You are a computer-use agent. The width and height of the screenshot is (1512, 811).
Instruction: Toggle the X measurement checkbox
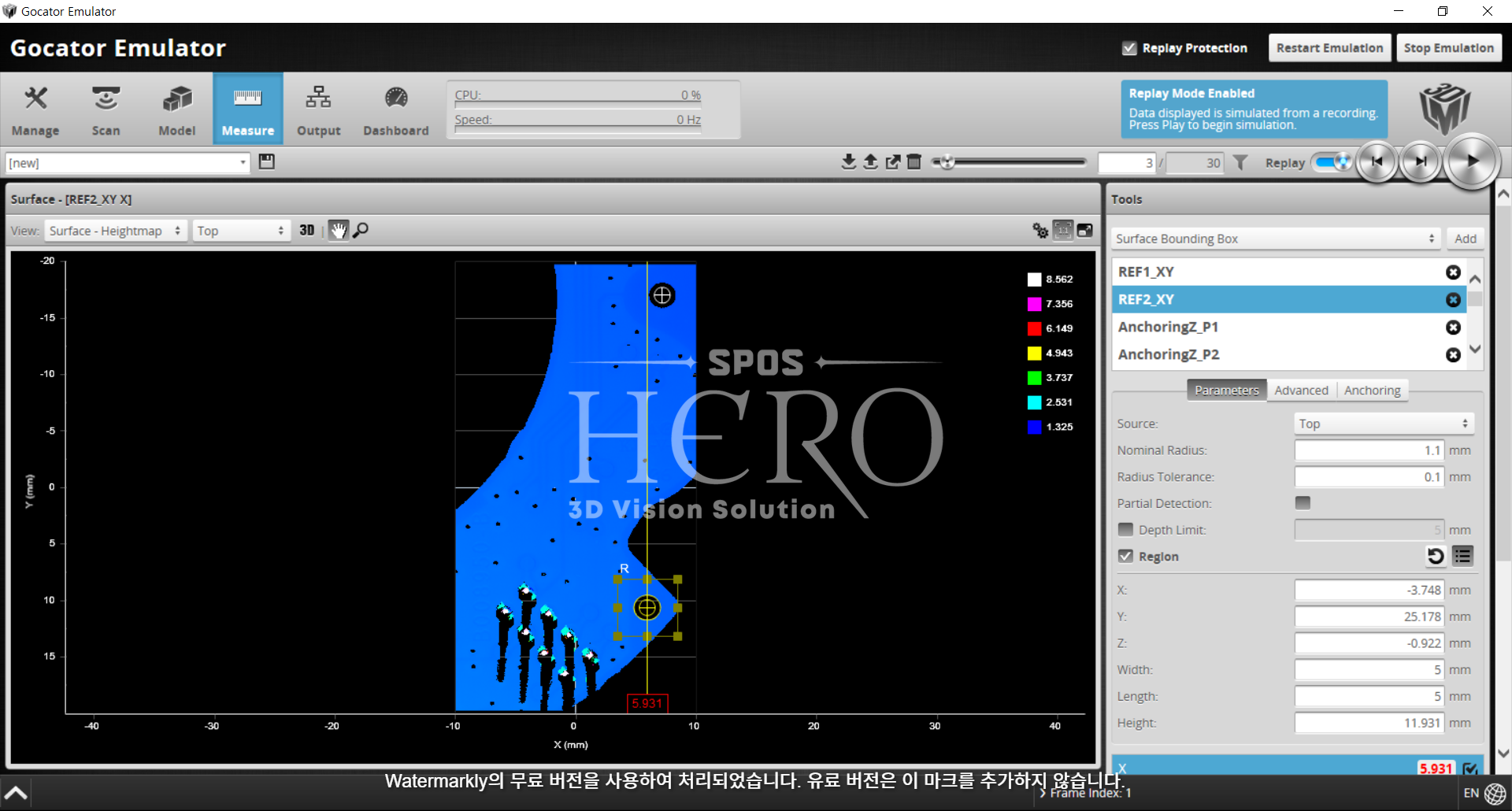click(x=1469, y=768)
